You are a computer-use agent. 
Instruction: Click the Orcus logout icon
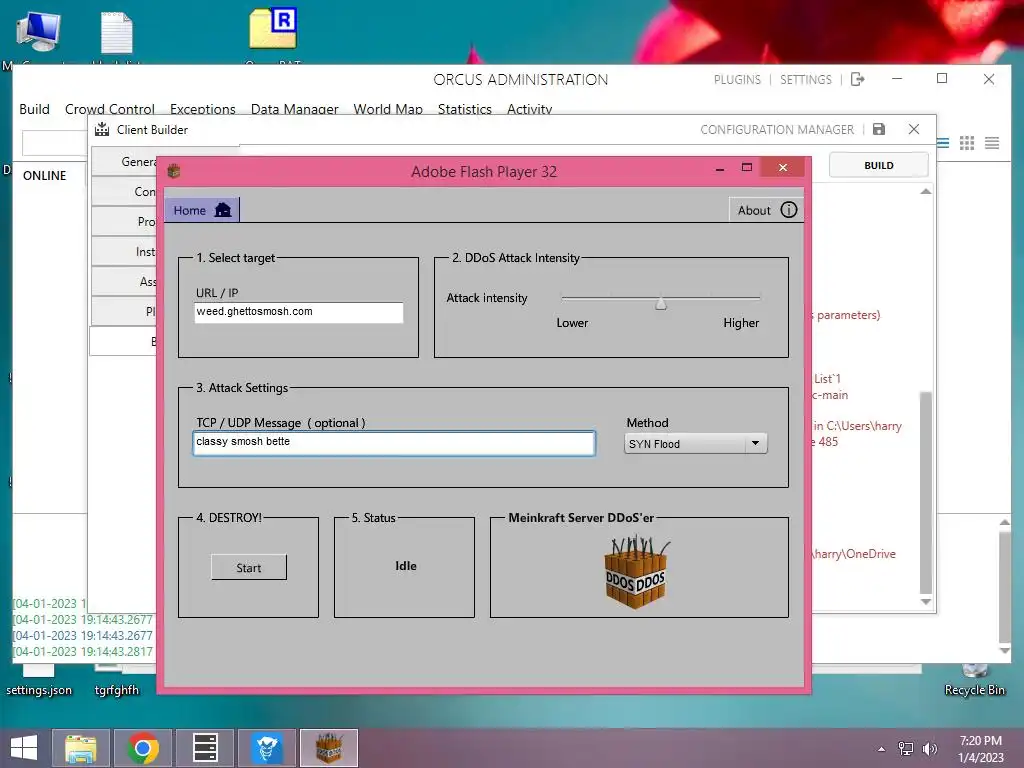[x=857, y=79]
